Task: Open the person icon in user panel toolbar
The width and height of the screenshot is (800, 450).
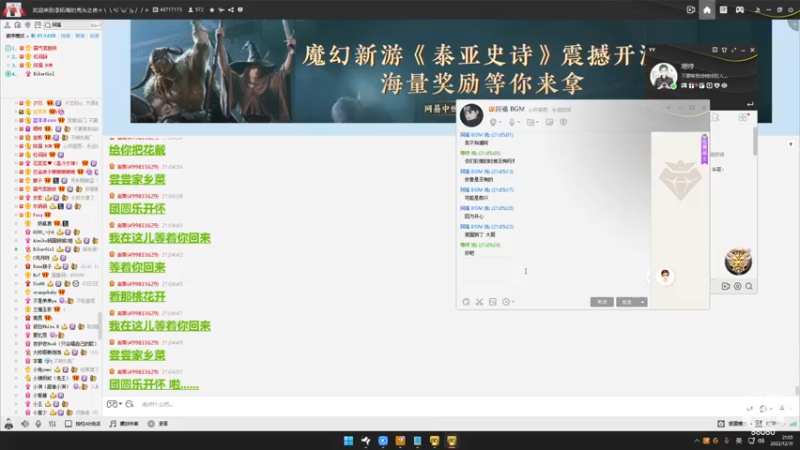Action: tap(7, 25)
